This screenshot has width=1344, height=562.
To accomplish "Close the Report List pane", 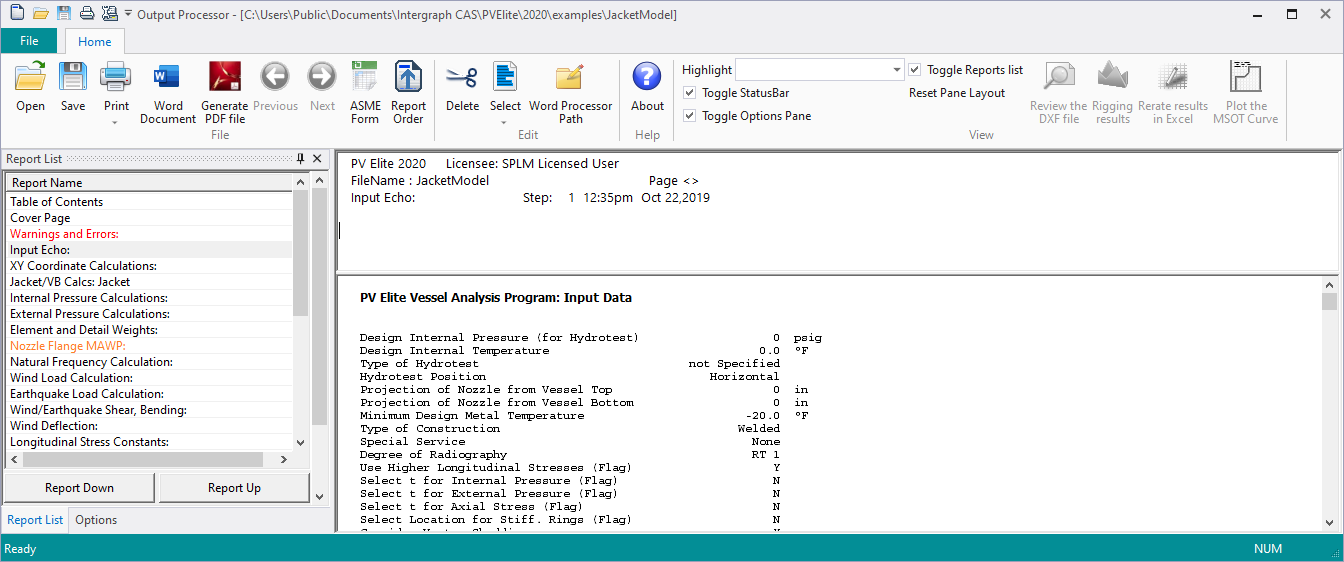I will 318,159.
